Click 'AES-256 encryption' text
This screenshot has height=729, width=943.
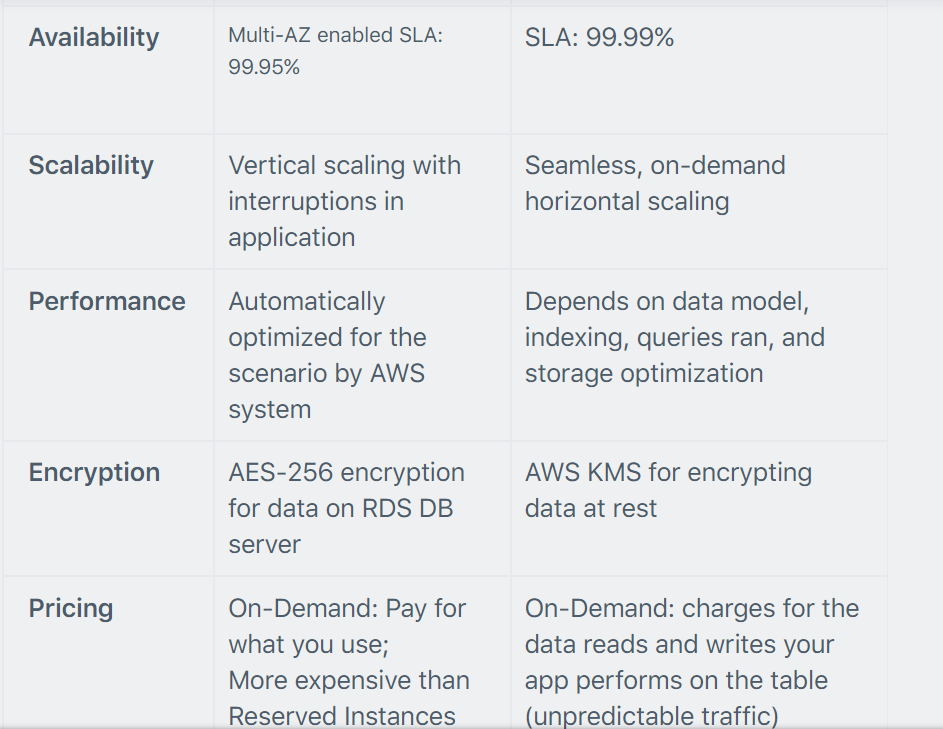click(346, 472)
